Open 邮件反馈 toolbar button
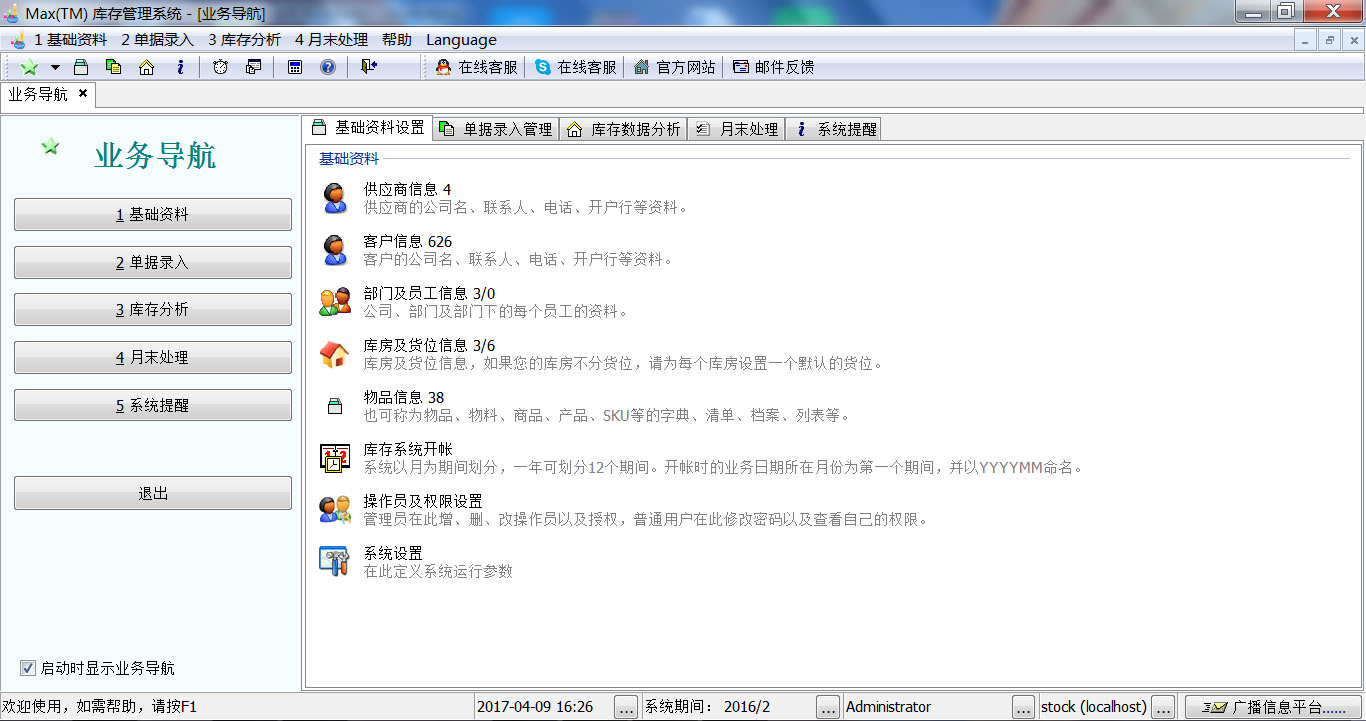 [773, 67]
